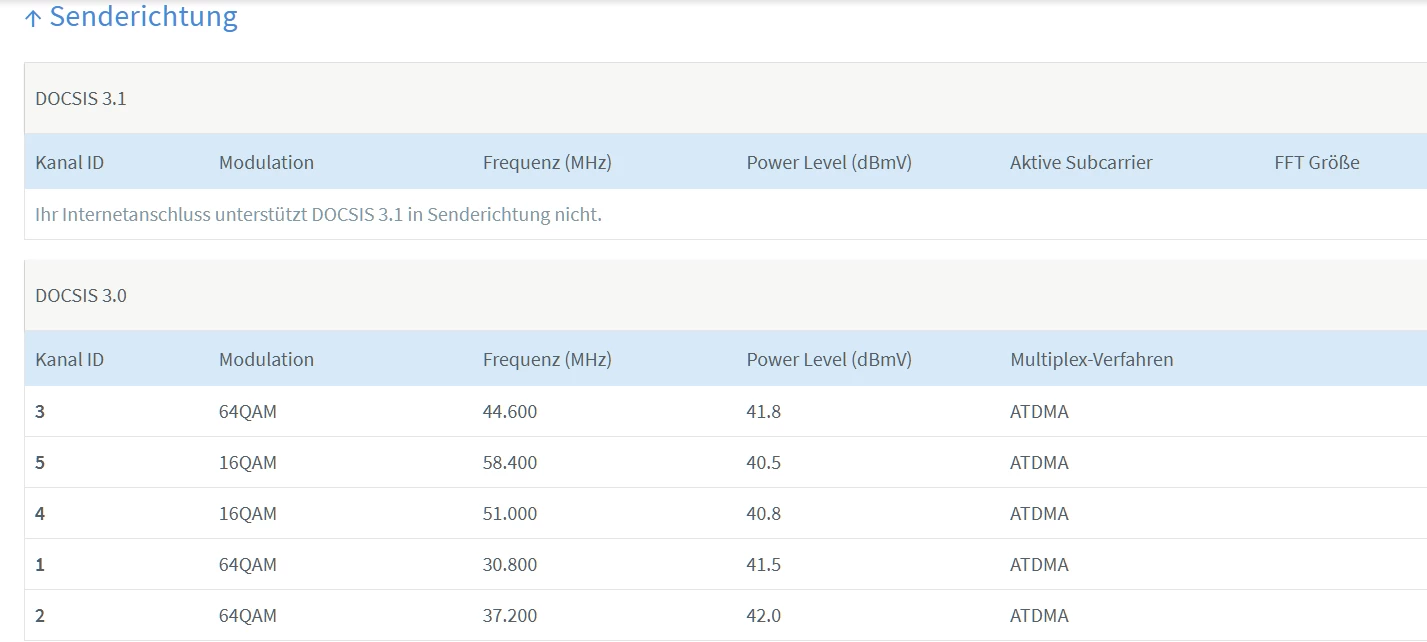Click the 42.0 power level value

pyautogui.click(x=764, y=616)
